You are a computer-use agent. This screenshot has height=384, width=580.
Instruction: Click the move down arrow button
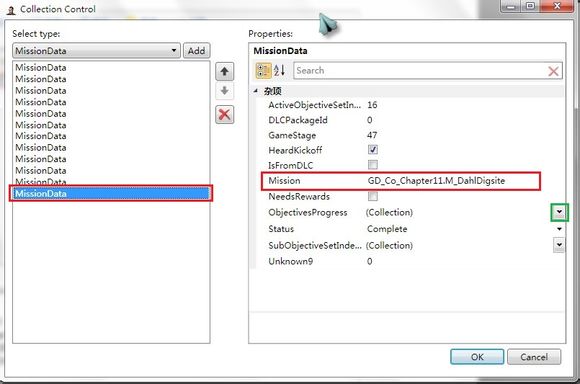coord(225,91)
